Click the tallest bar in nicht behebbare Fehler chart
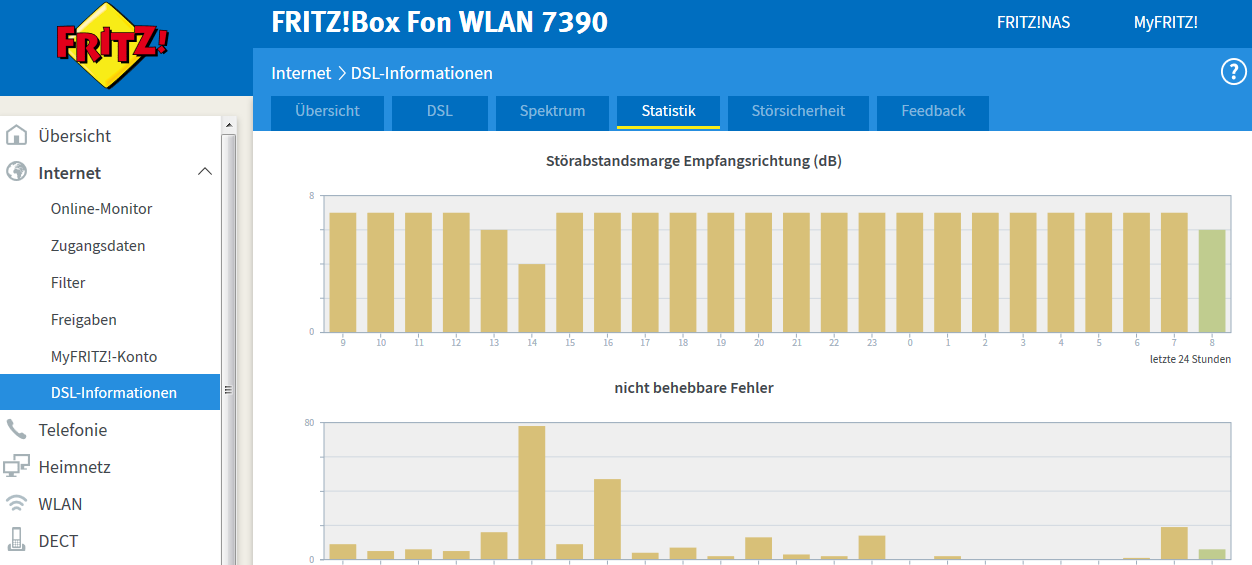 click(532, 493)
